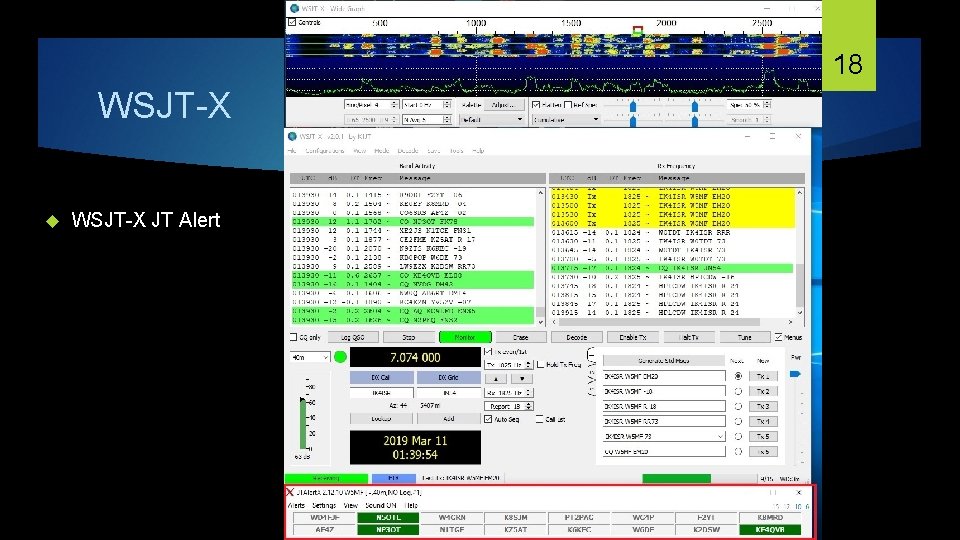Click the Lookup button
The width and height of the screenshot is (960, 540).
click(381, 419)
